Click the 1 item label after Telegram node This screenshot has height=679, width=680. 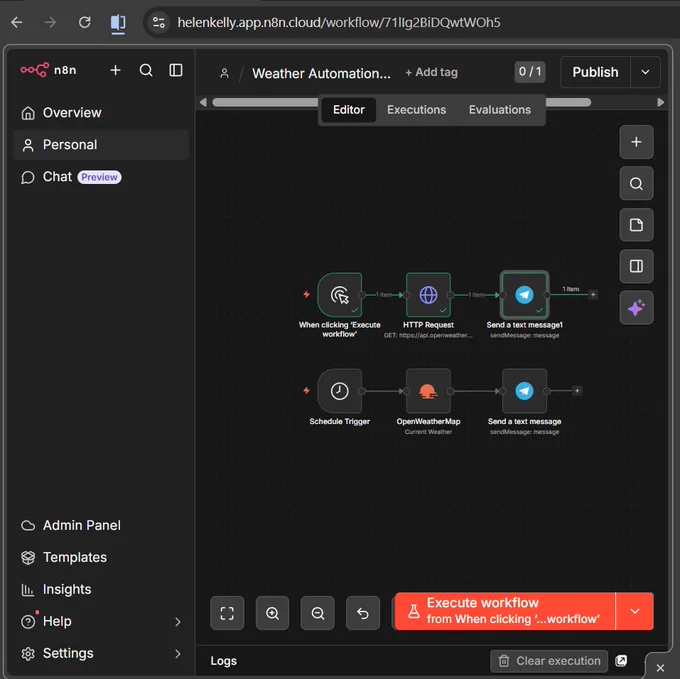571,289
